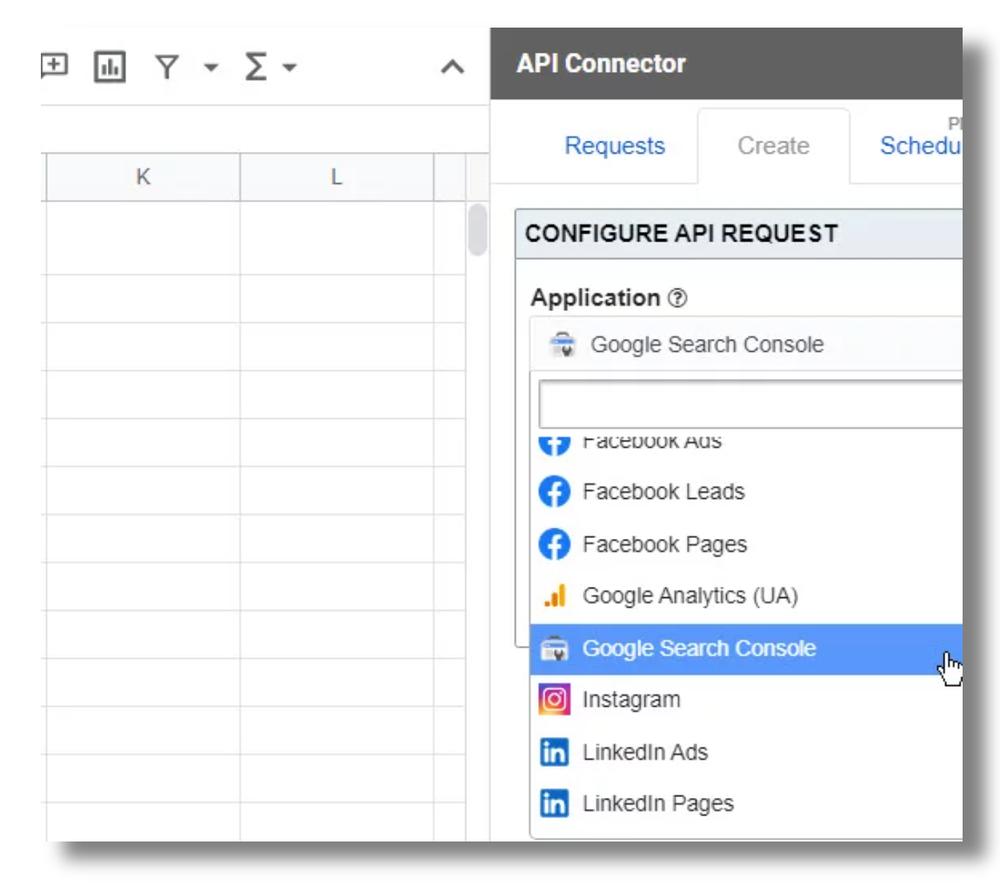This screenshot has width=1000, height=883.
Task: Open the Application dropdown showing Google Search Console
Action: pos(746,344)
